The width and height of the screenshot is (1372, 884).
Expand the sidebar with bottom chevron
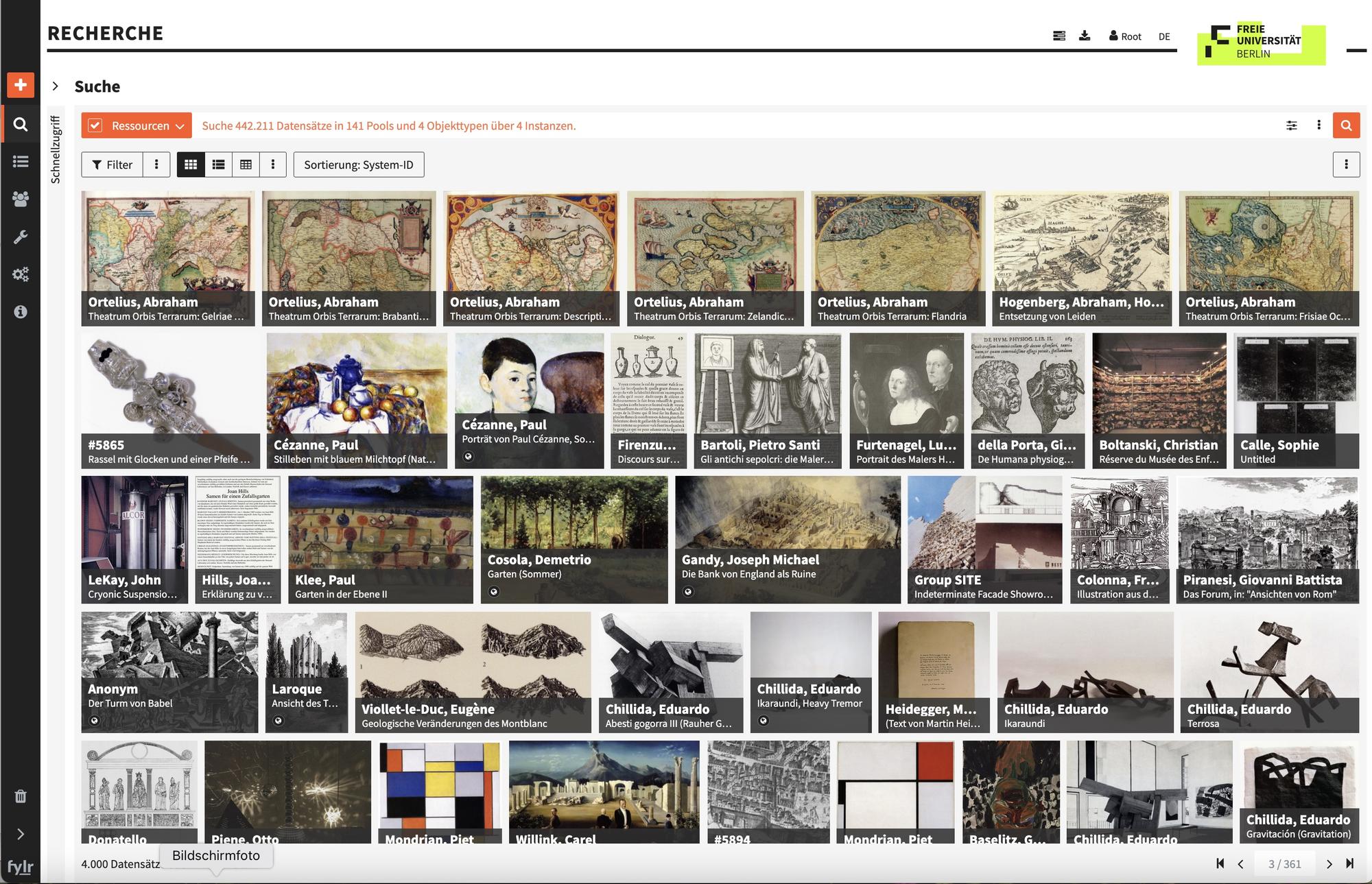[x=21, y=834]
